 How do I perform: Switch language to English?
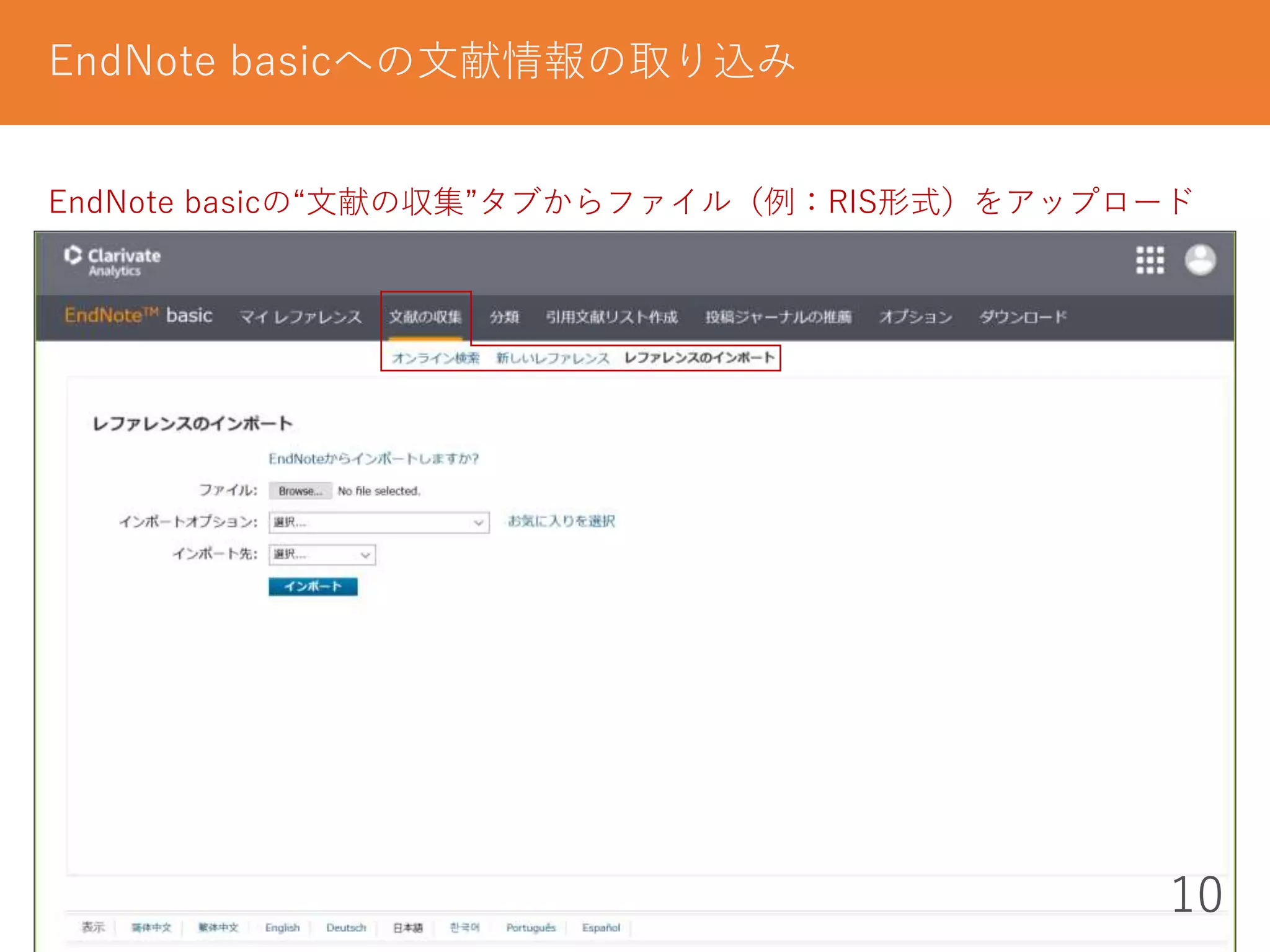coord(282,928)
